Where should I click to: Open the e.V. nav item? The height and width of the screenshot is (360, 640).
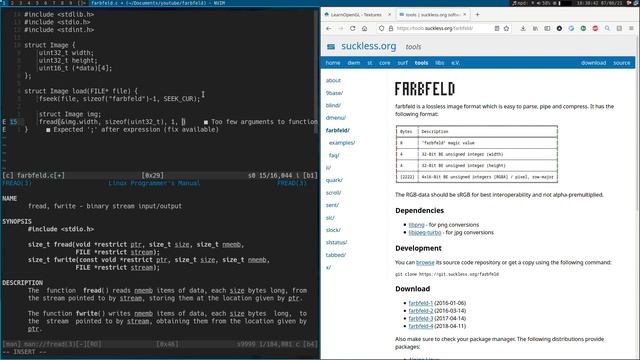point(455,63)
